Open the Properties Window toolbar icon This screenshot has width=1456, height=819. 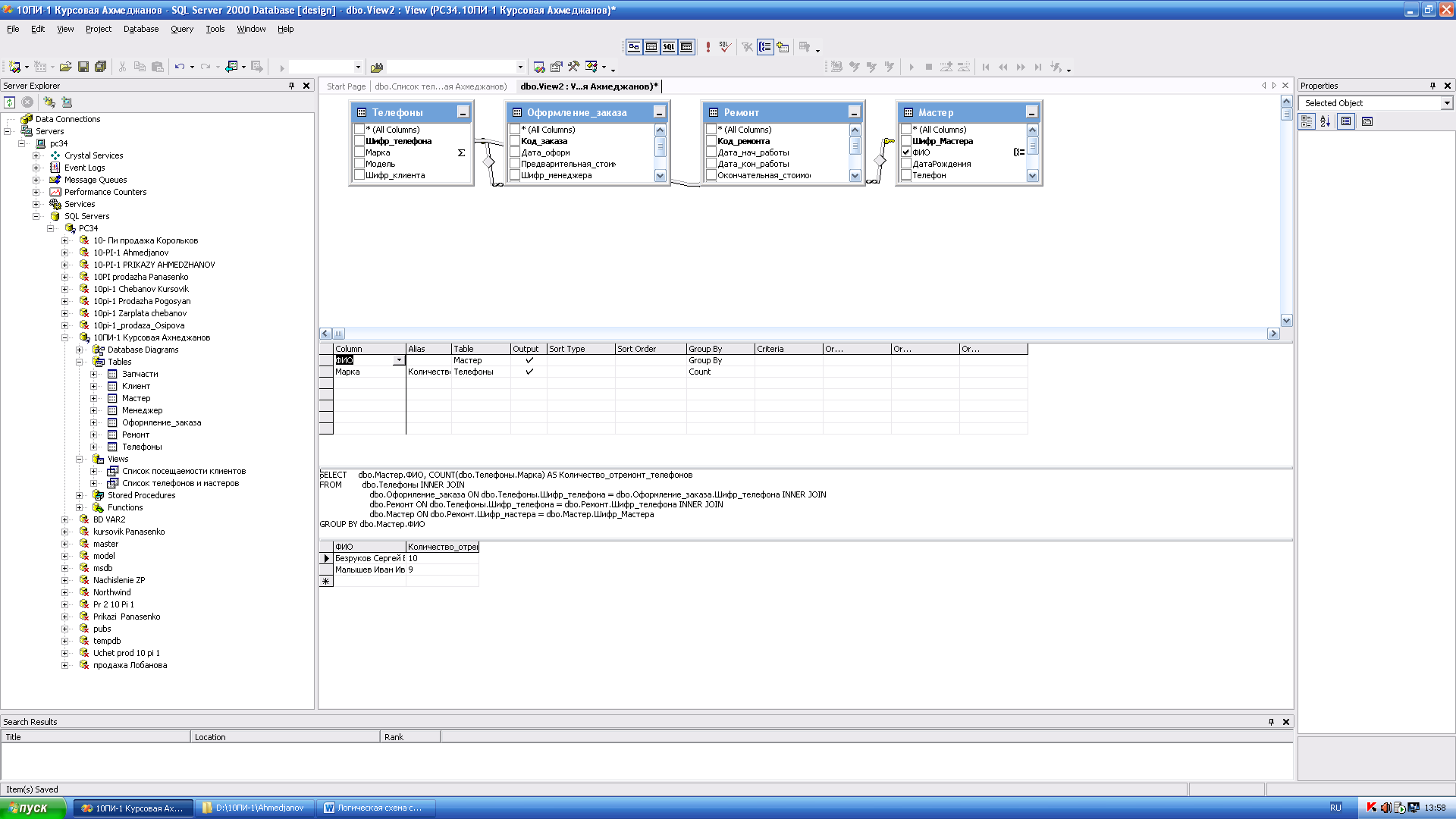pyautogui.click(x=557, y=67)
